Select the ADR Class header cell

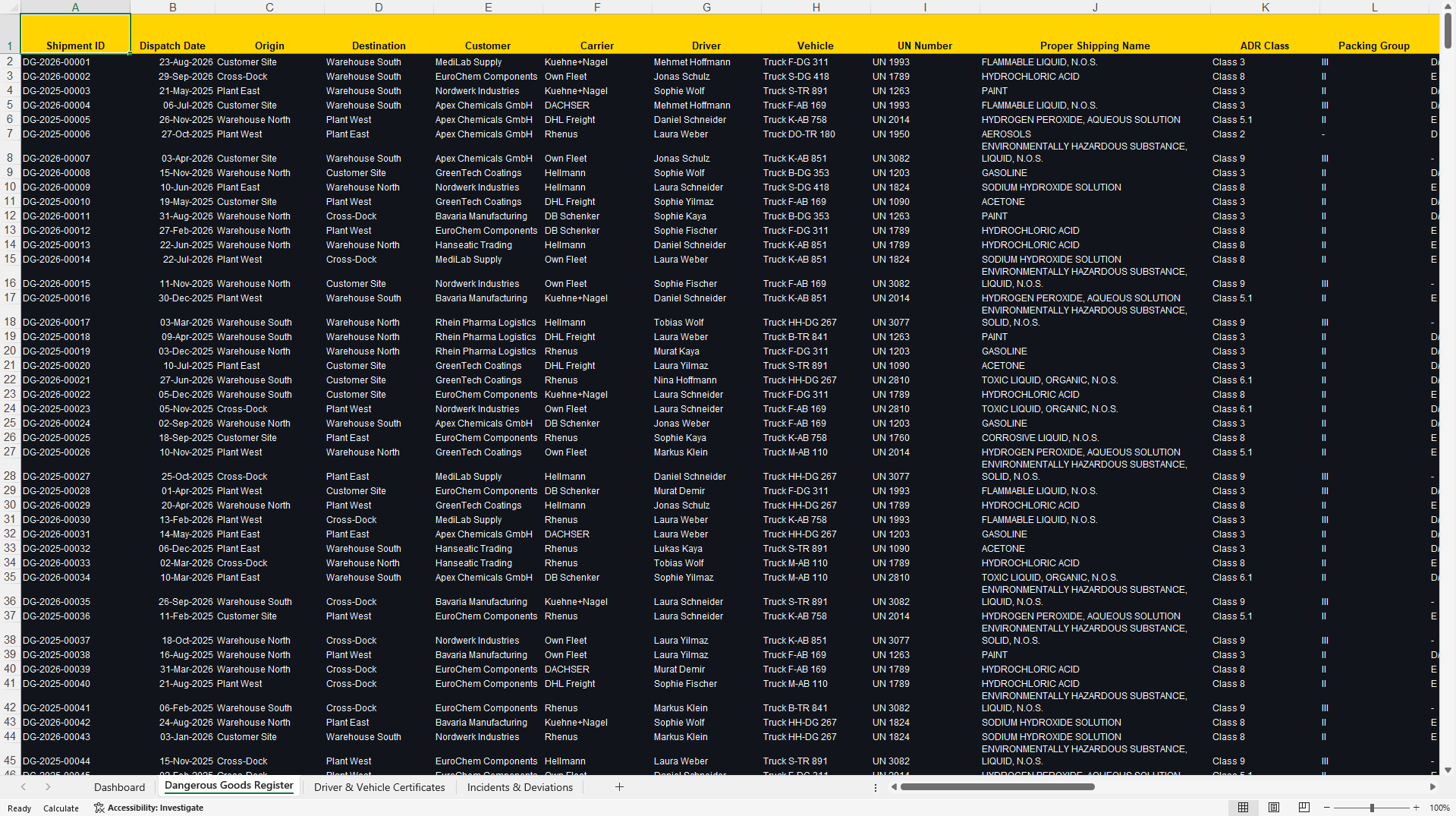point(1265,33)
